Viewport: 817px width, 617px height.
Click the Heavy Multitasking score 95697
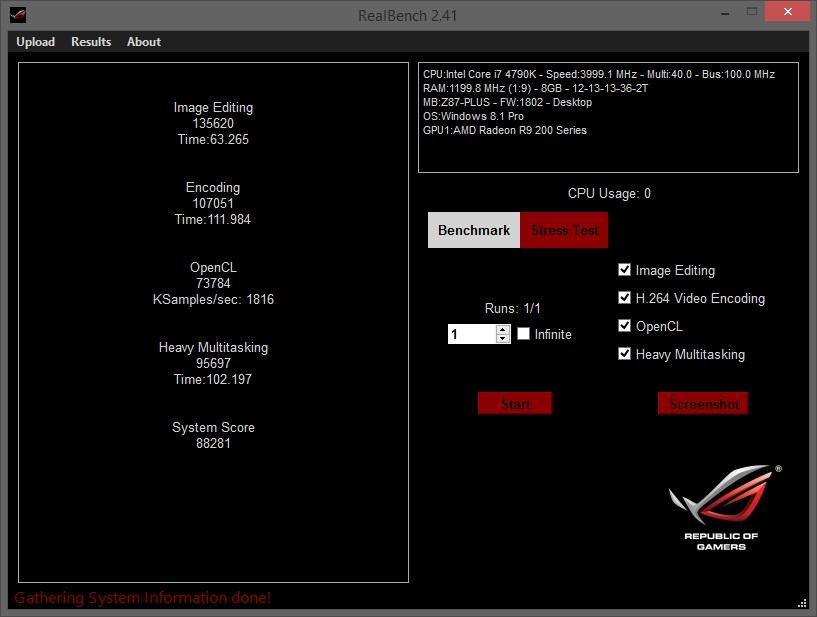(x=213, y=363)
